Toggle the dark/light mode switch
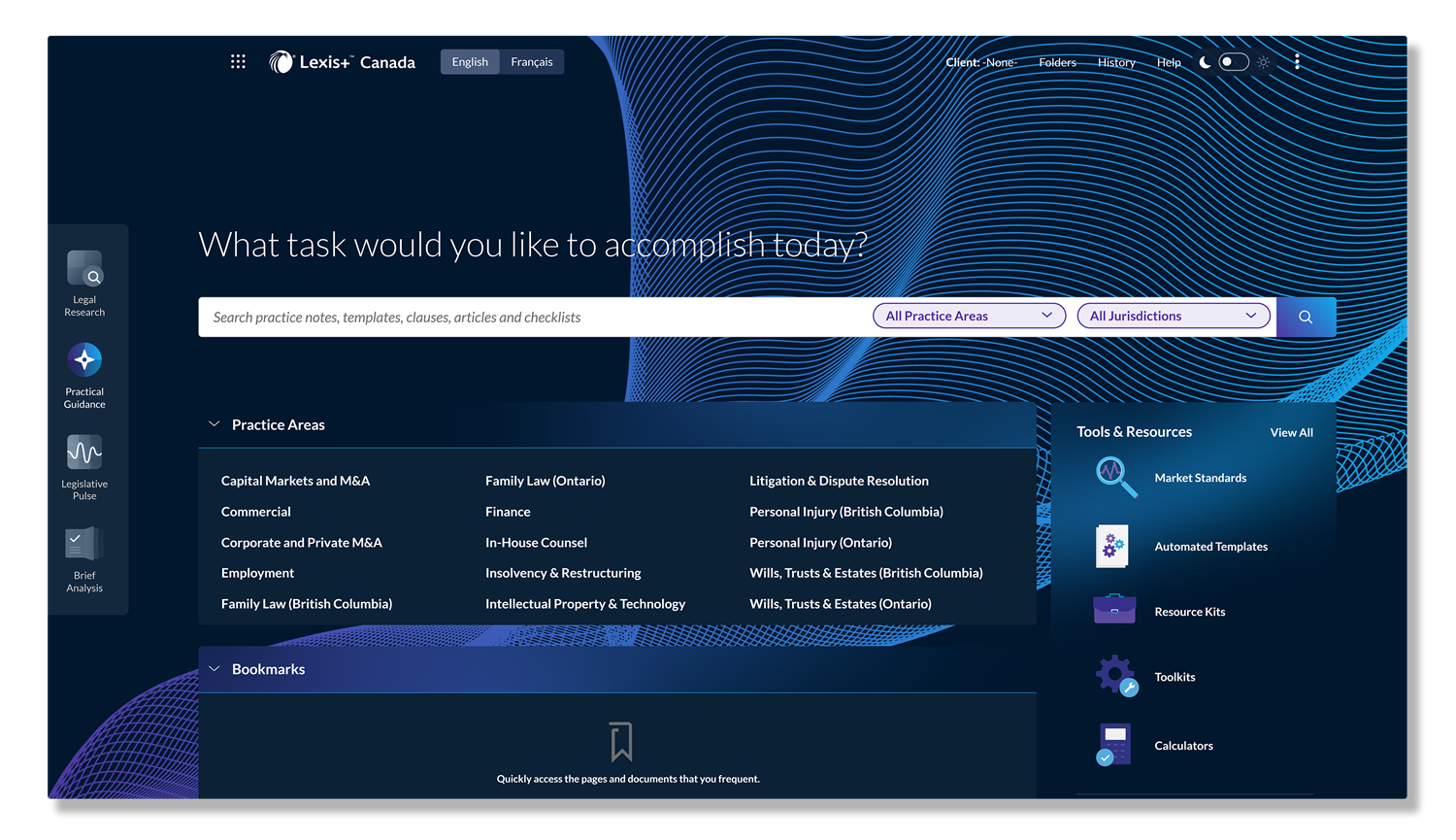Image resolution: width=1456 pixels, height=840 pixels. pyautogui.click(x=1233, y=62)
